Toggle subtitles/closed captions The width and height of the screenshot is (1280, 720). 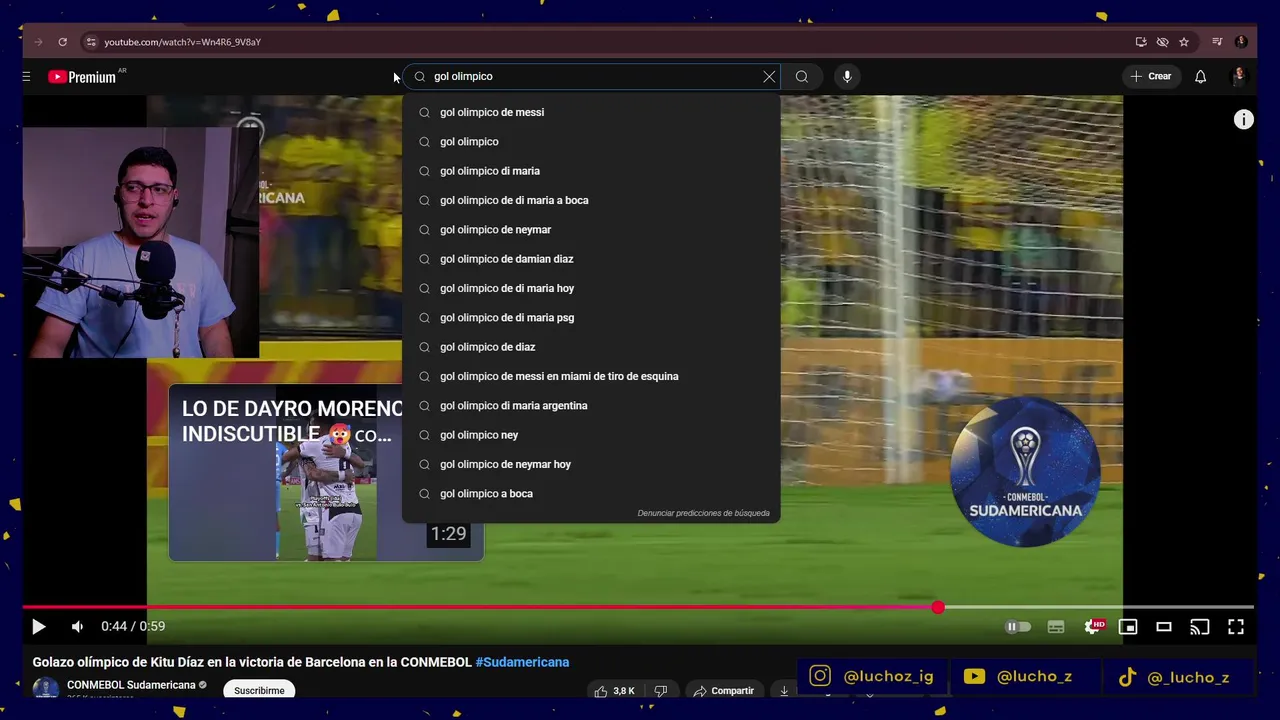point(1056,627)
